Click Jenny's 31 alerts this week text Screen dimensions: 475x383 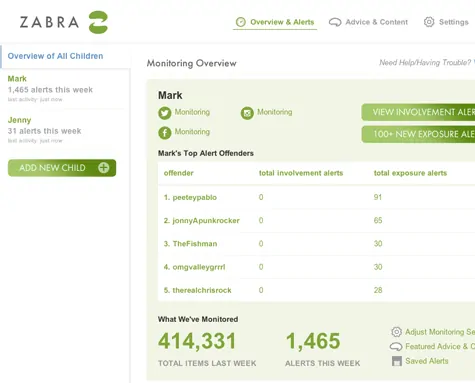(44, 131)
